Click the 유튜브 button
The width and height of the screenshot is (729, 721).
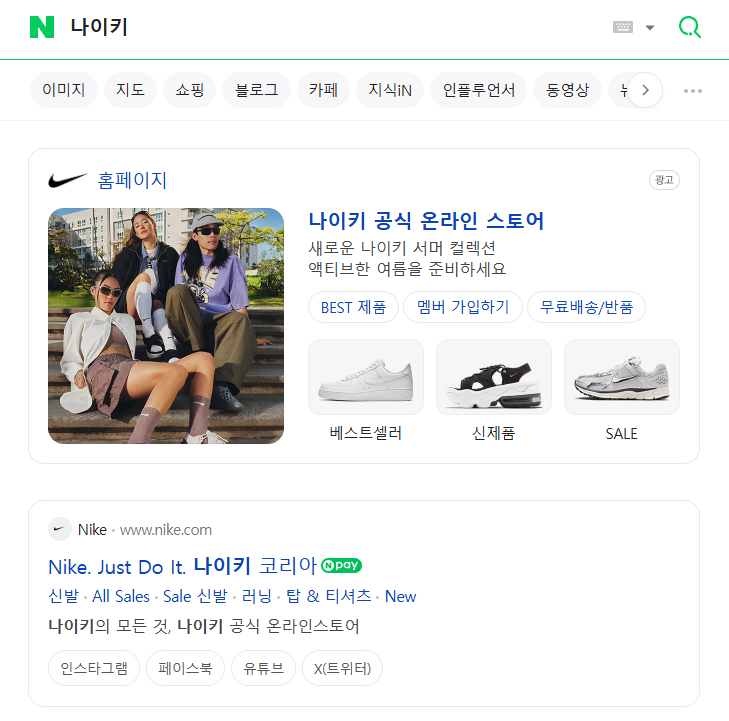pyautogui.click(x=263, y=668)
